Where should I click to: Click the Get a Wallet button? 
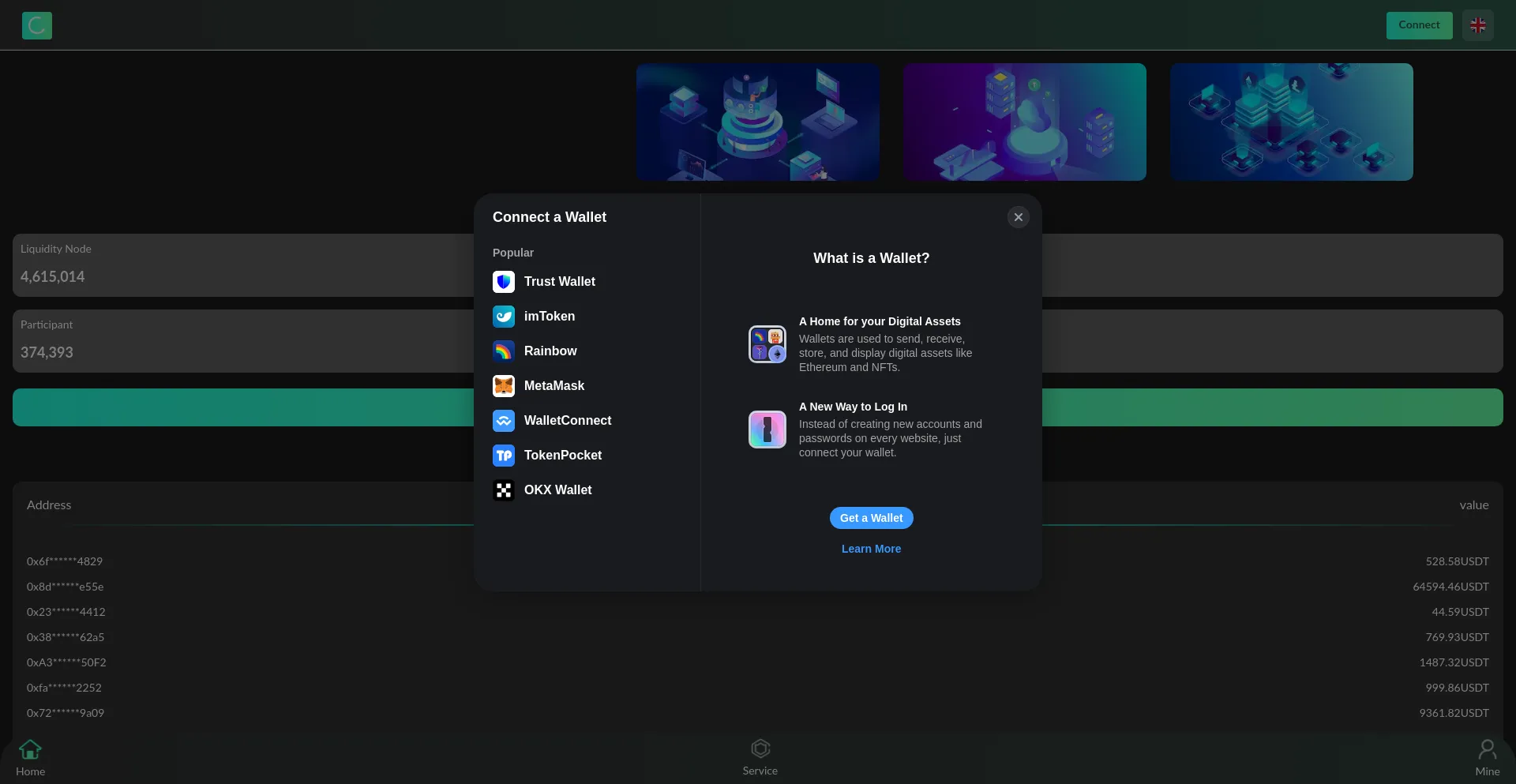click(872, 518)
